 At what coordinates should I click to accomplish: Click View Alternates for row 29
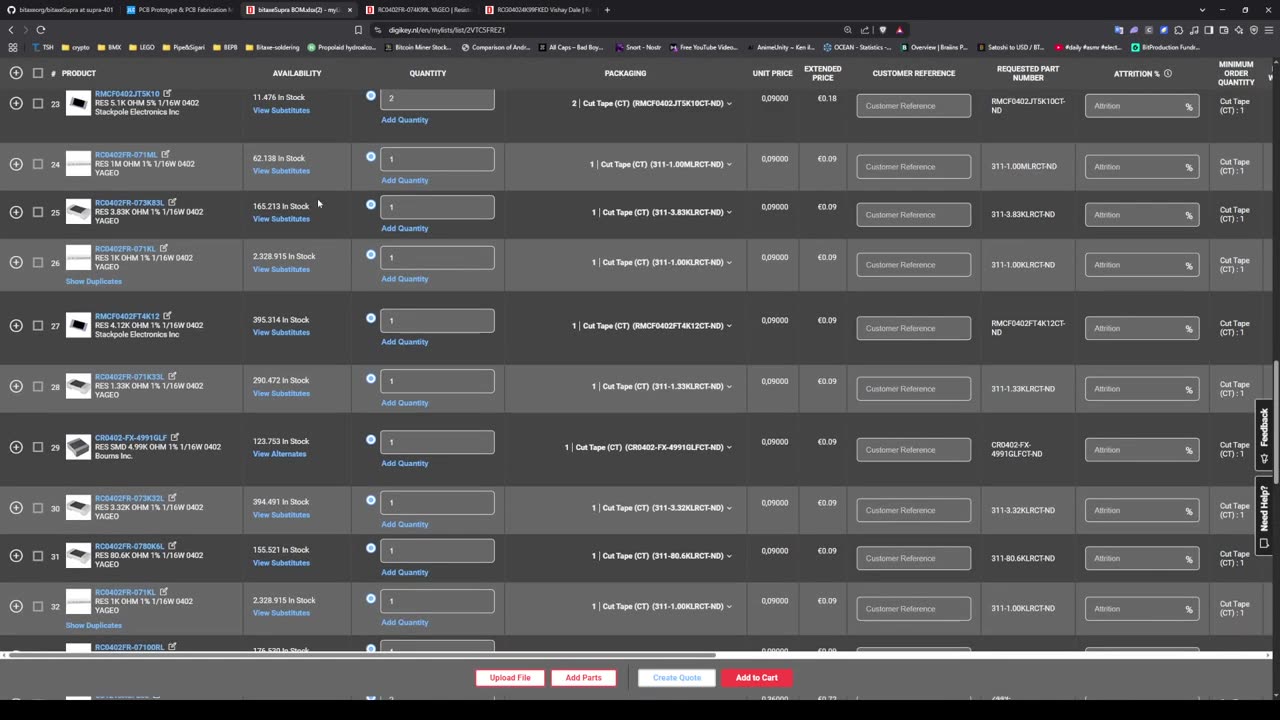coord(279,454)
